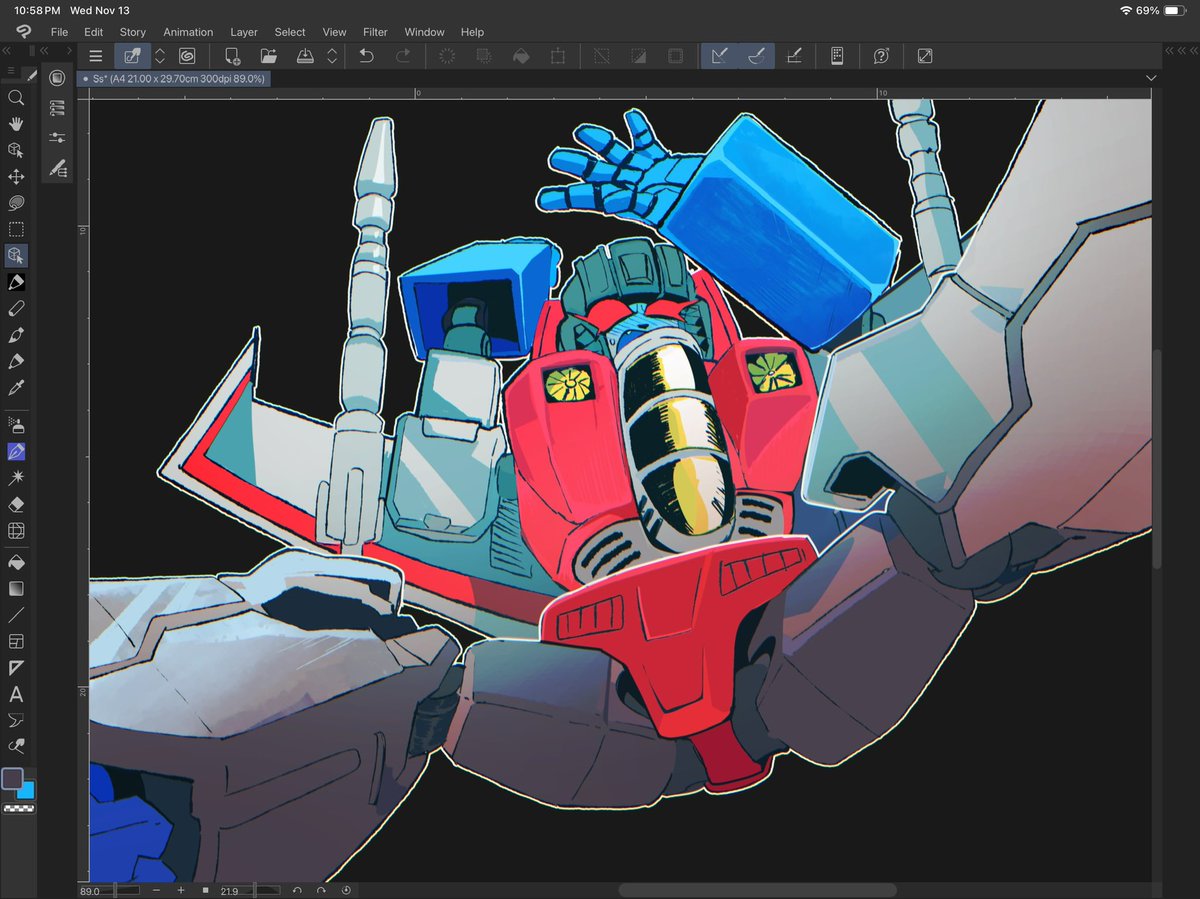Select the Pen nib tool
The width and height of the screenshot is (1200, 899).
tap(16, 283)
